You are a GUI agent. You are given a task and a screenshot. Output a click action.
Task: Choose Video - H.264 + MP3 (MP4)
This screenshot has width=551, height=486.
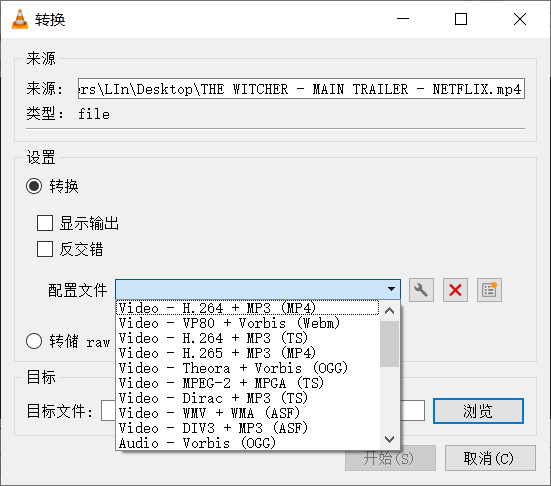248,308
